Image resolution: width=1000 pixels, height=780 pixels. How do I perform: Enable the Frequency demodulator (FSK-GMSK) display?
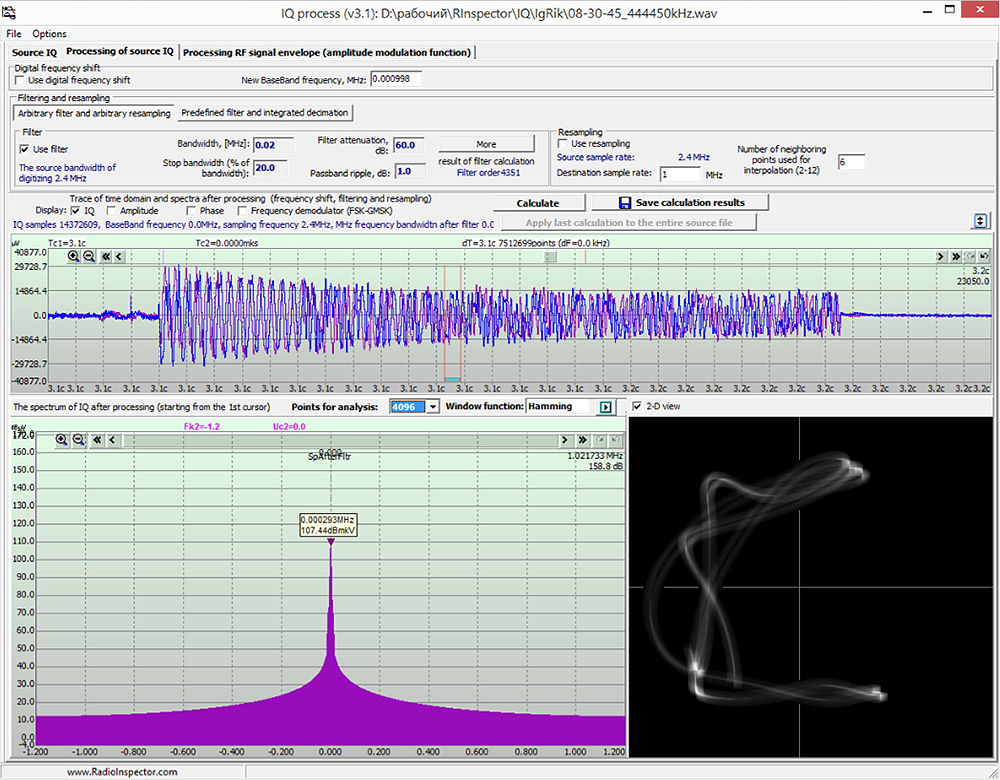click(243, 211)
